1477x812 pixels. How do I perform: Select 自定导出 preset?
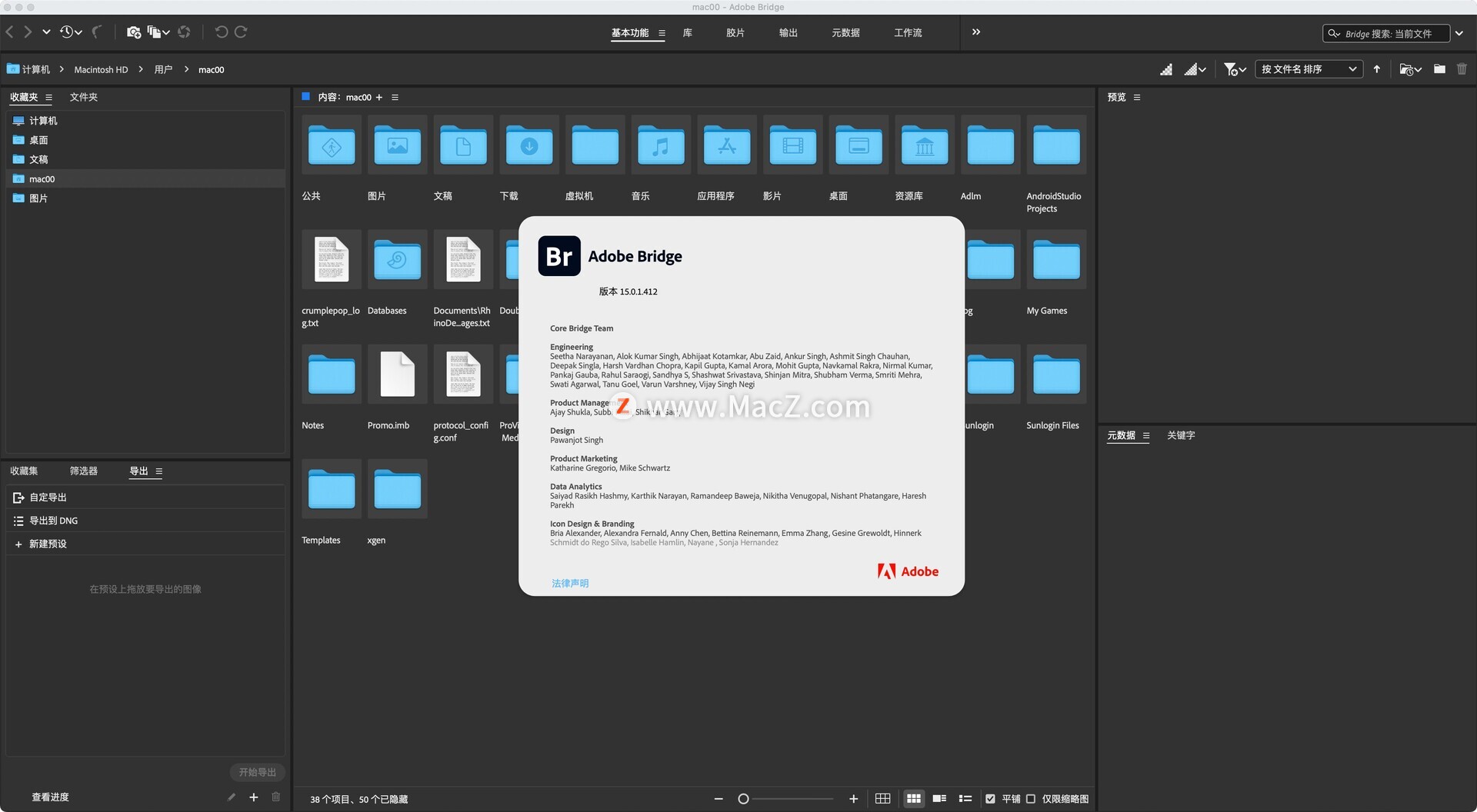click(145, 498)
